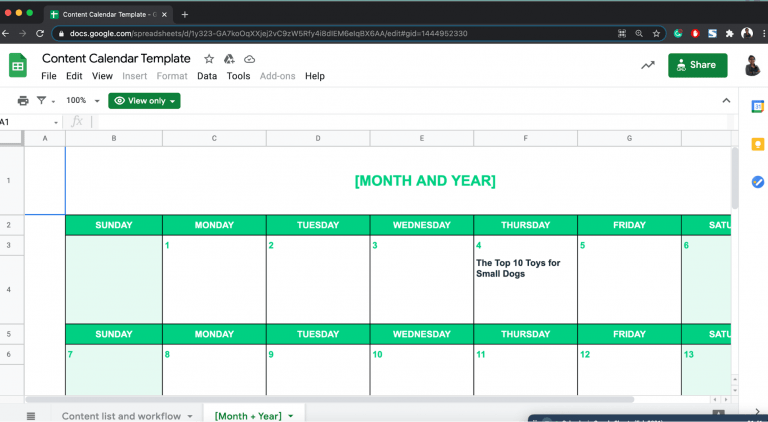
Task: Open the 100% zoom level dropdown
Action: 83,101
